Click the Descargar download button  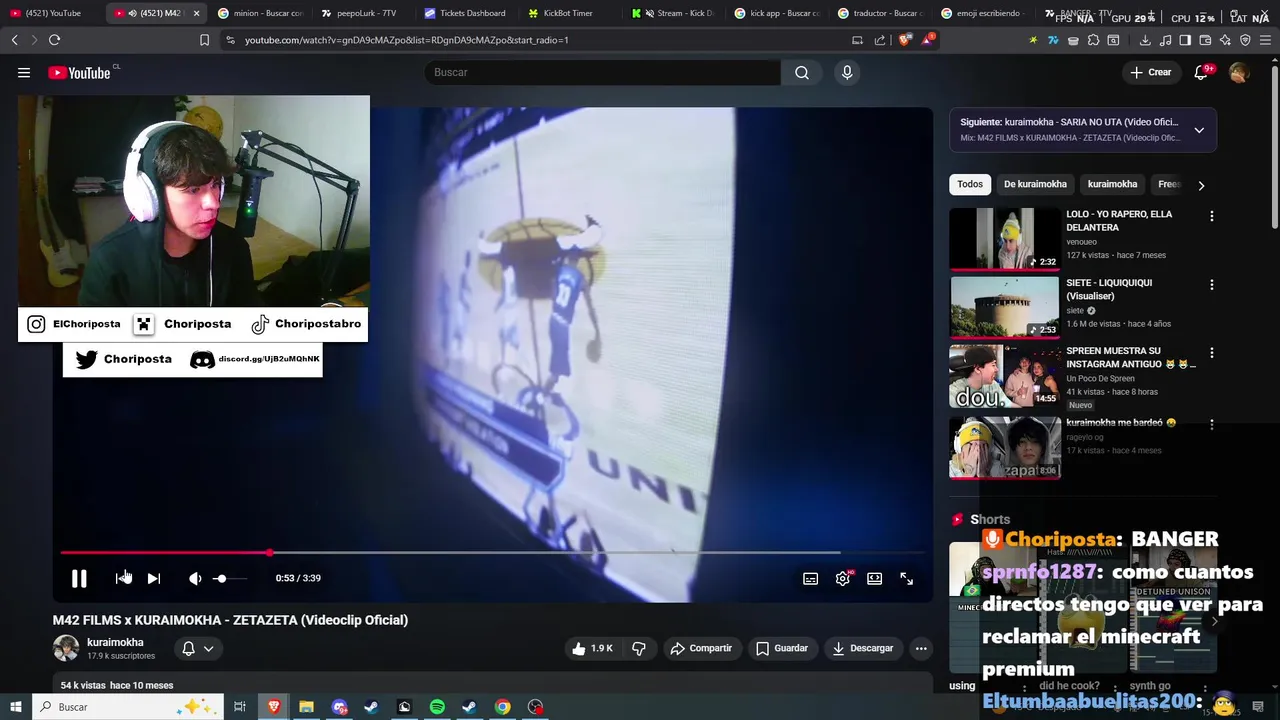862,648
